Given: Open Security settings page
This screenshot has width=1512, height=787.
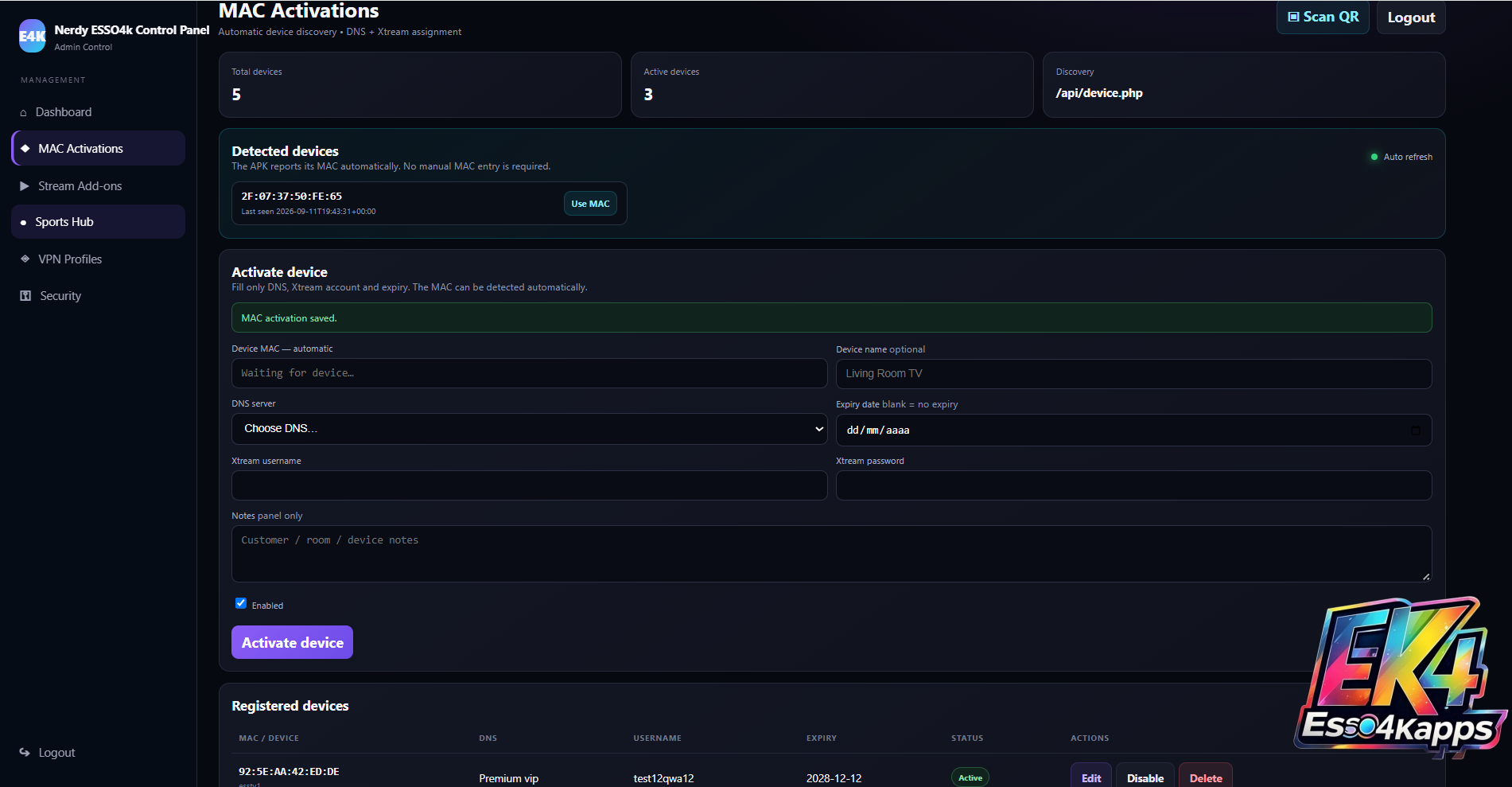Looking at the screenshot, I should [x=99, y=295].
